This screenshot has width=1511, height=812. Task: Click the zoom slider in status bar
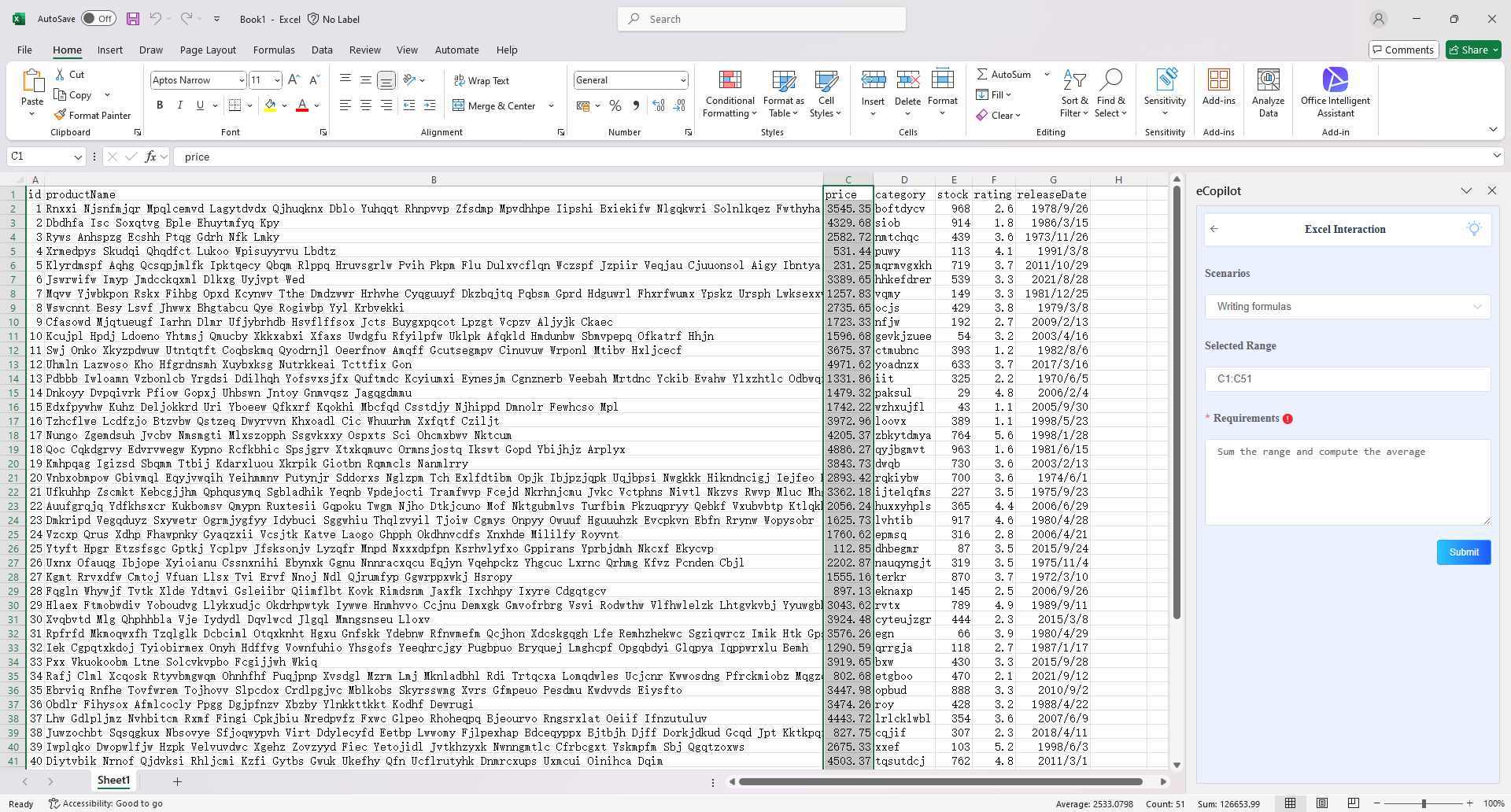pos(1423,803)
